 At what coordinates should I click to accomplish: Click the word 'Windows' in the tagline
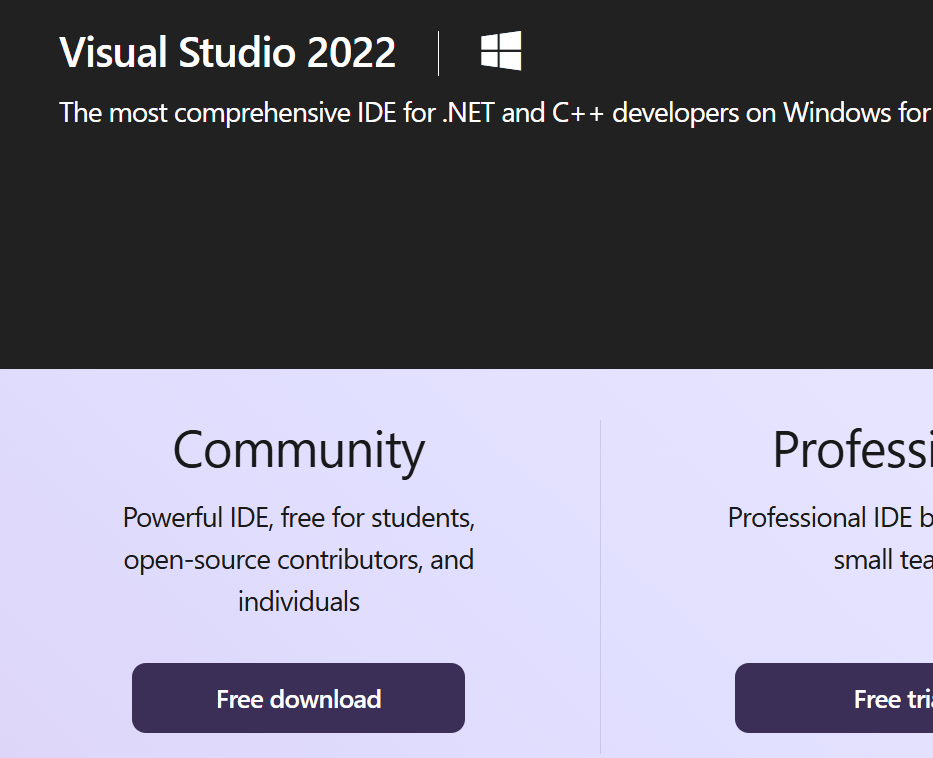[836, 112]
